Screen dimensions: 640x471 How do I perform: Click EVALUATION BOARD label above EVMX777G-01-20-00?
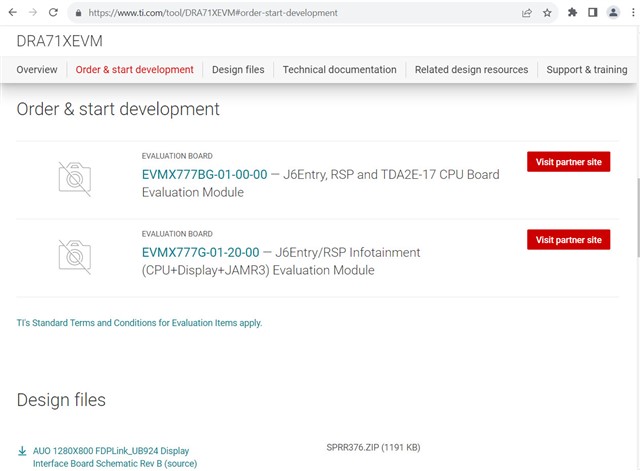tap(177, 234)
